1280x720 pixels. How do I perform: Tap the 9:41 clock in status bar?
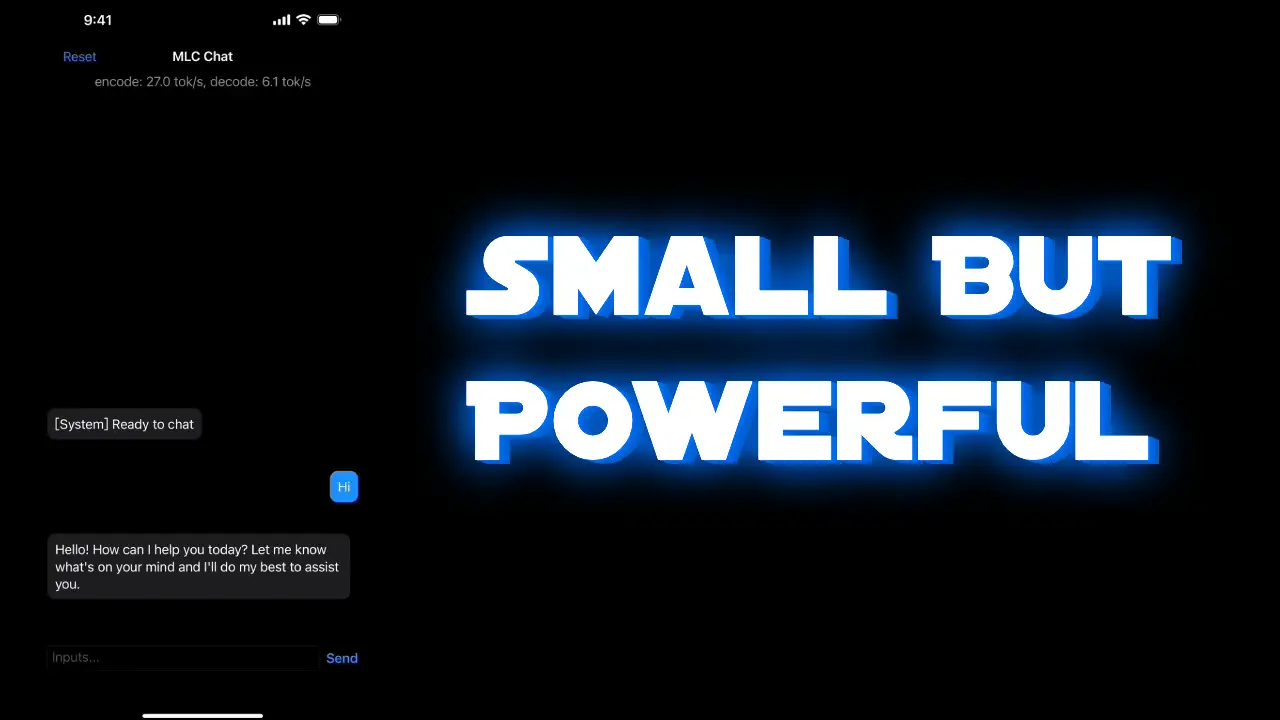(x=98, y=20)
